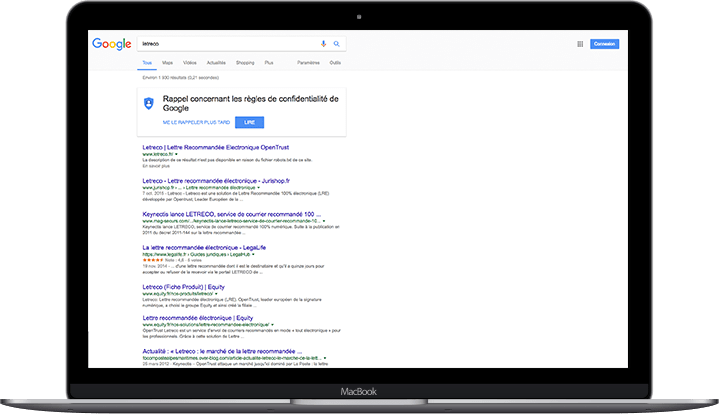Open Actualité Letreco le marché result

tap(222, 351)
